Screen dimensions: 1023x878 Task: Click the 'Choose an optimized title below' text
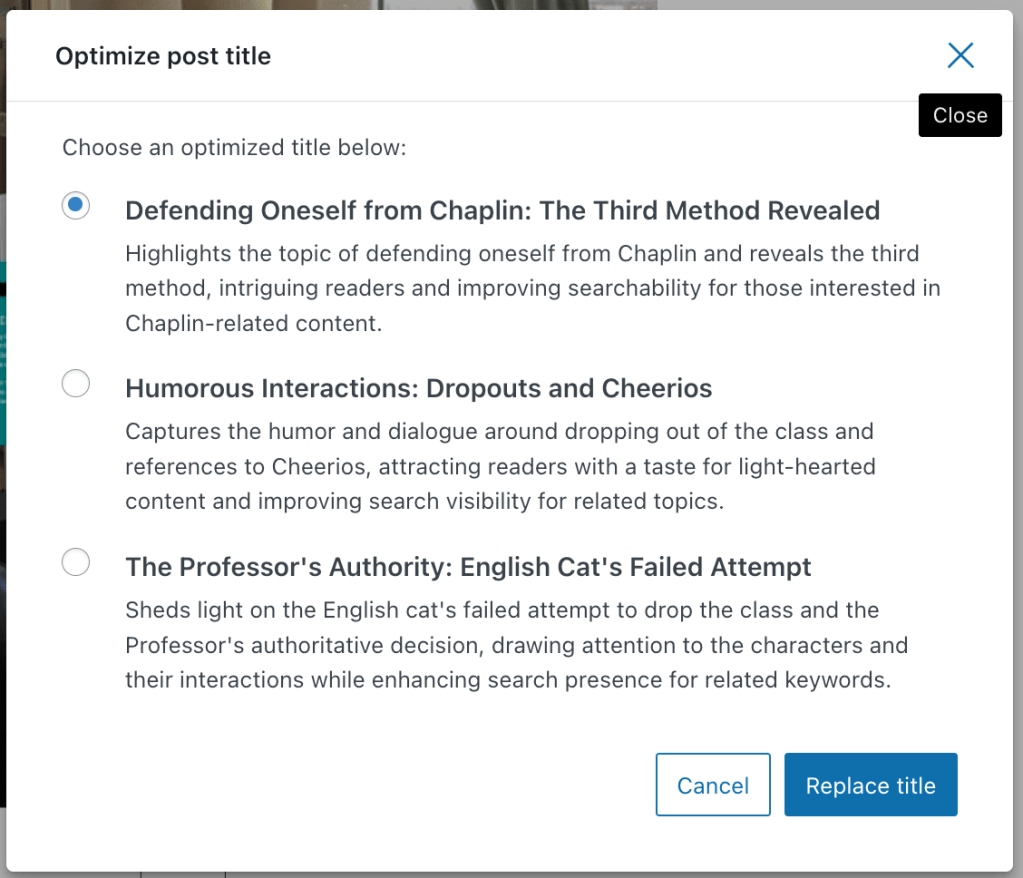tap(234, 149)
